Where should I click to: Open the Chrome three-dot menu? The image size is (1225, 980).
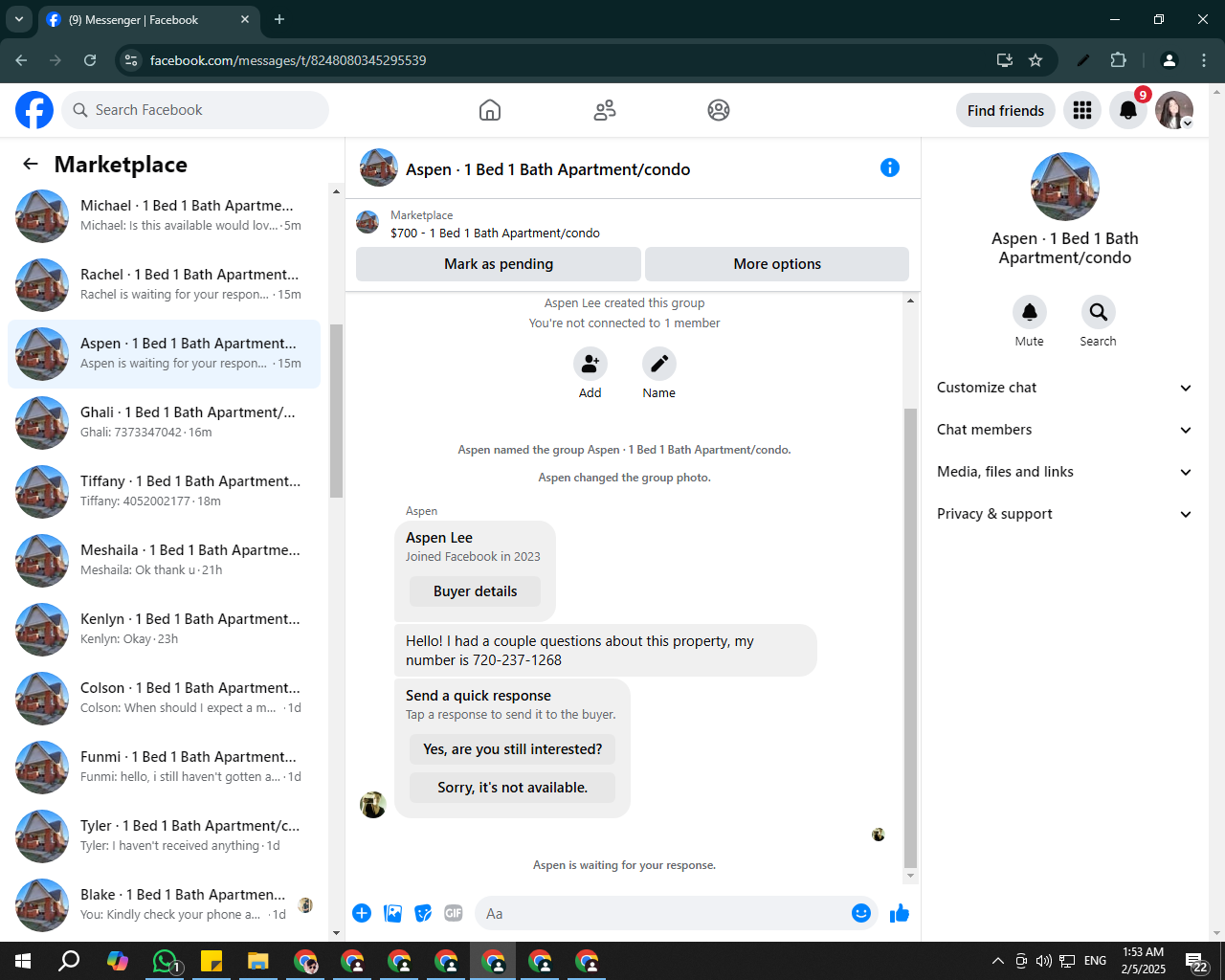coord(1204,60)
